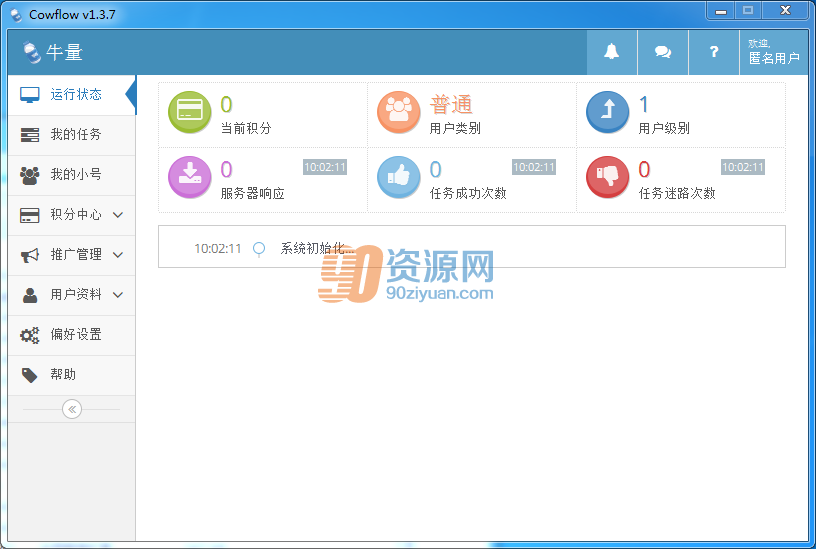Open 我的任务 in the sidebar

(72, 135)
